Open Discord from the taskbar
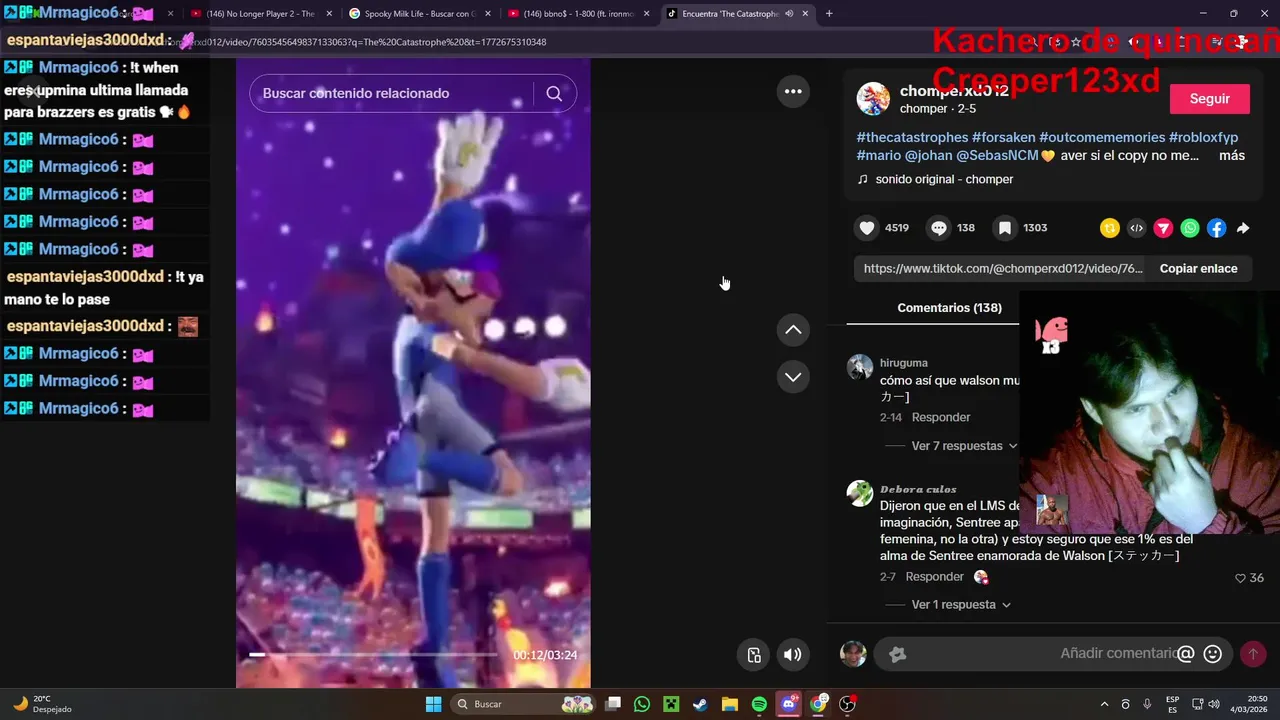The width and height of the screenshot is (1280, 720). tap(789, 704)
